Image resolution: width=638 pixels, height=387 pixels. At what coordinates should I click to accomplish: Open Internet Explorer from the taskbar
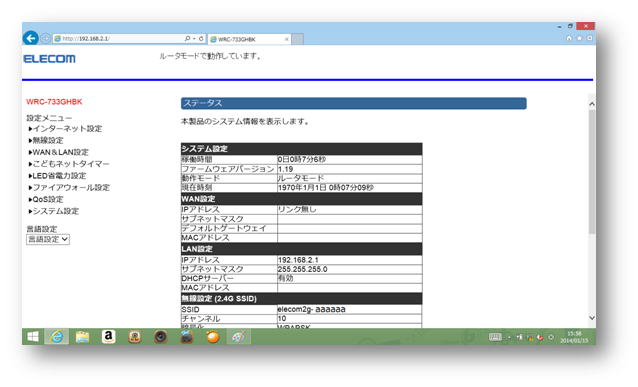point(57,337)
